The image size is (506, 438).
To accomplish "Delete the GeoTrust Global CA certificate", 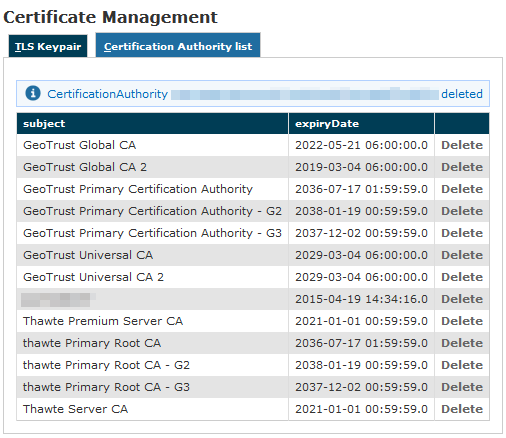I will click(462, 145).
